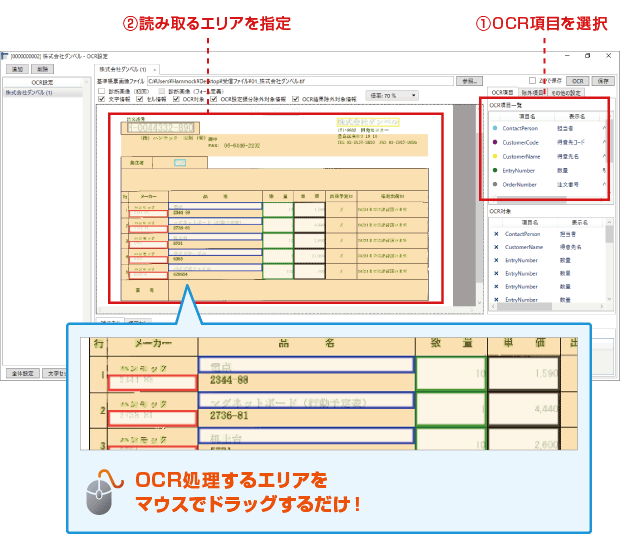Click the up arrow of OCR対象 scrollbar

click(x=609, y=222)
